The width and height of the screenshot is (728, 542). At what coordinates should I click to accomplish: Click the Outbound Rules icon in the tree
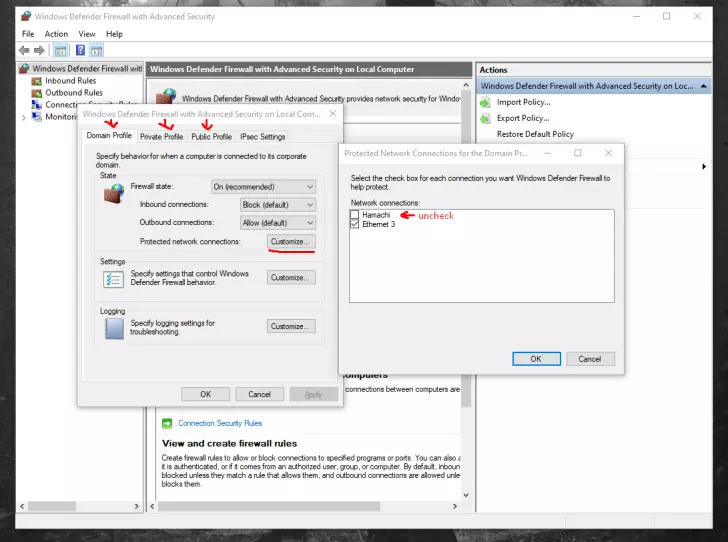tap(37, 93)
